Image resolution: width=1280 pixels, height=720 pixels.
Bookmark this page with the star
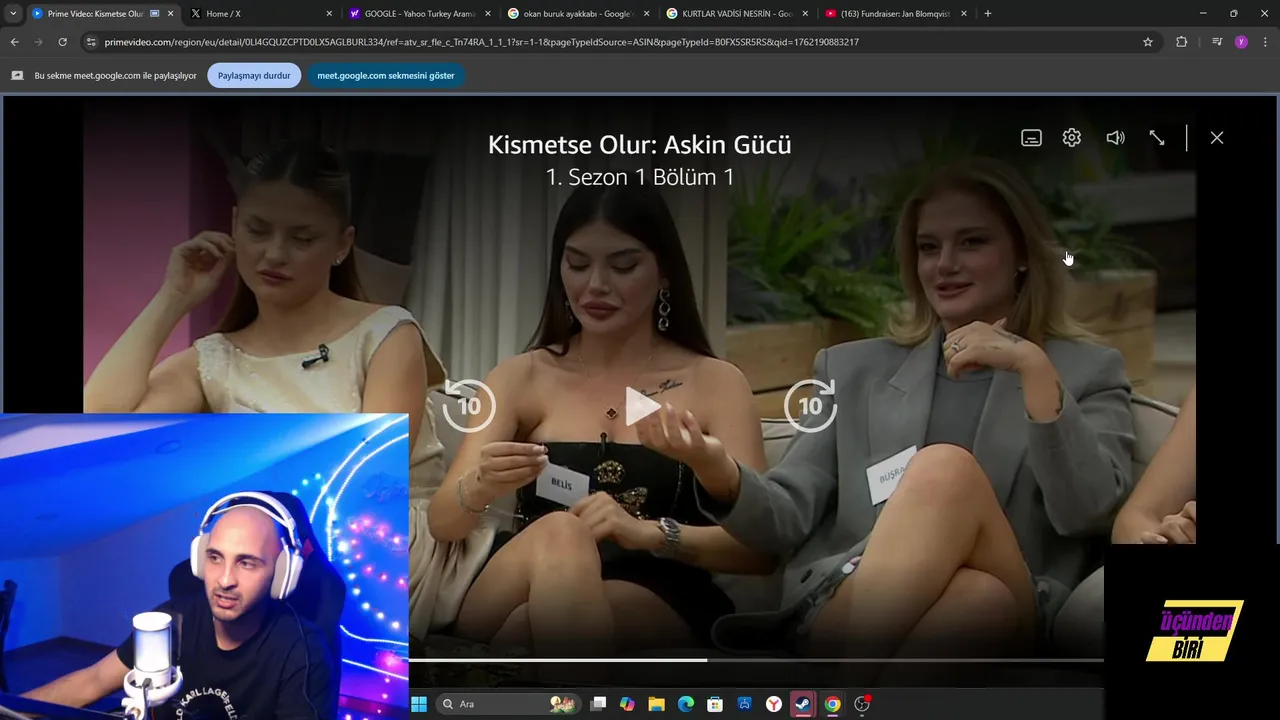(x=1148, y=42)
